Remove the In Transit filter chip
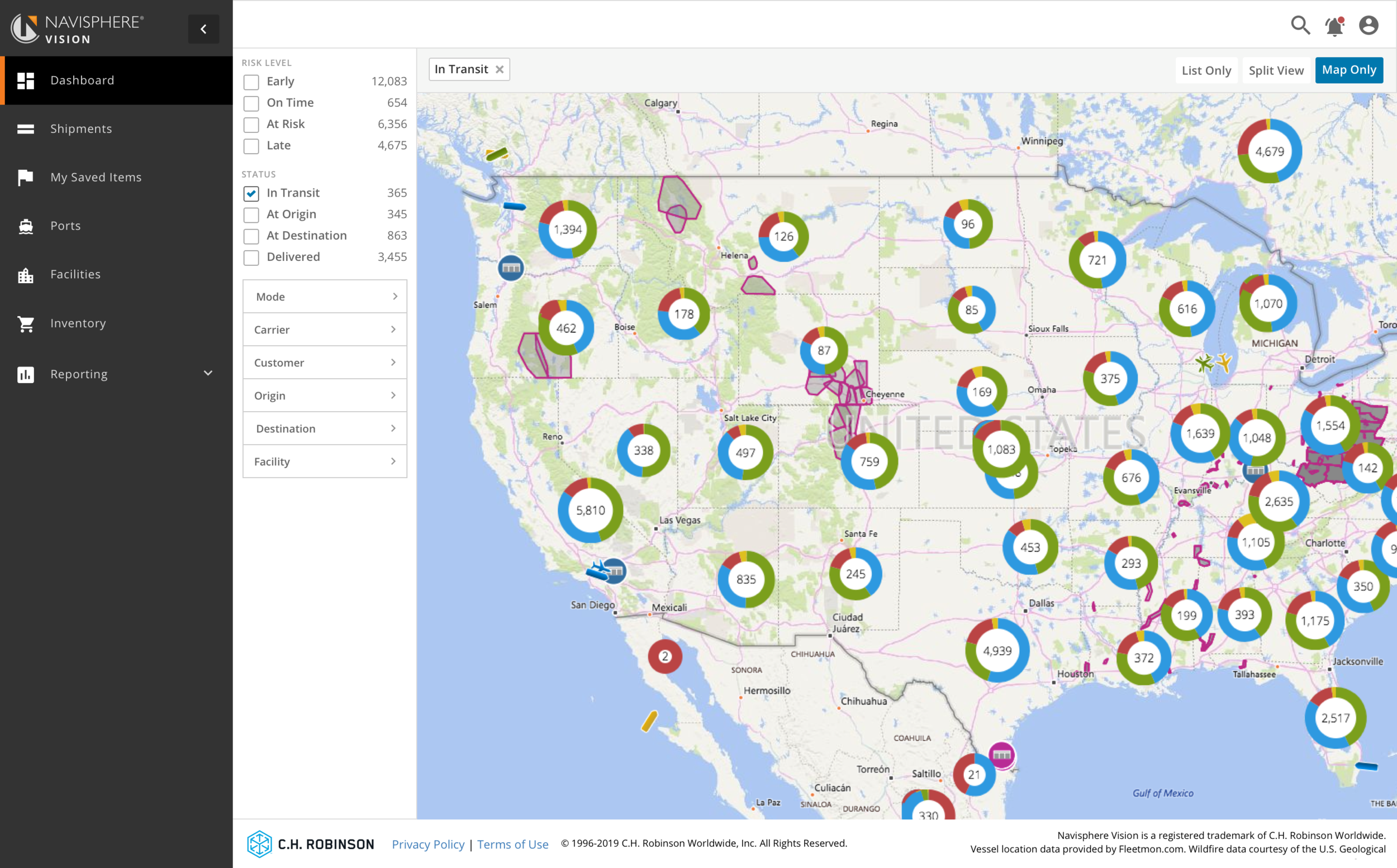Viewport: 1397px width, 868px height. [500, 69]
